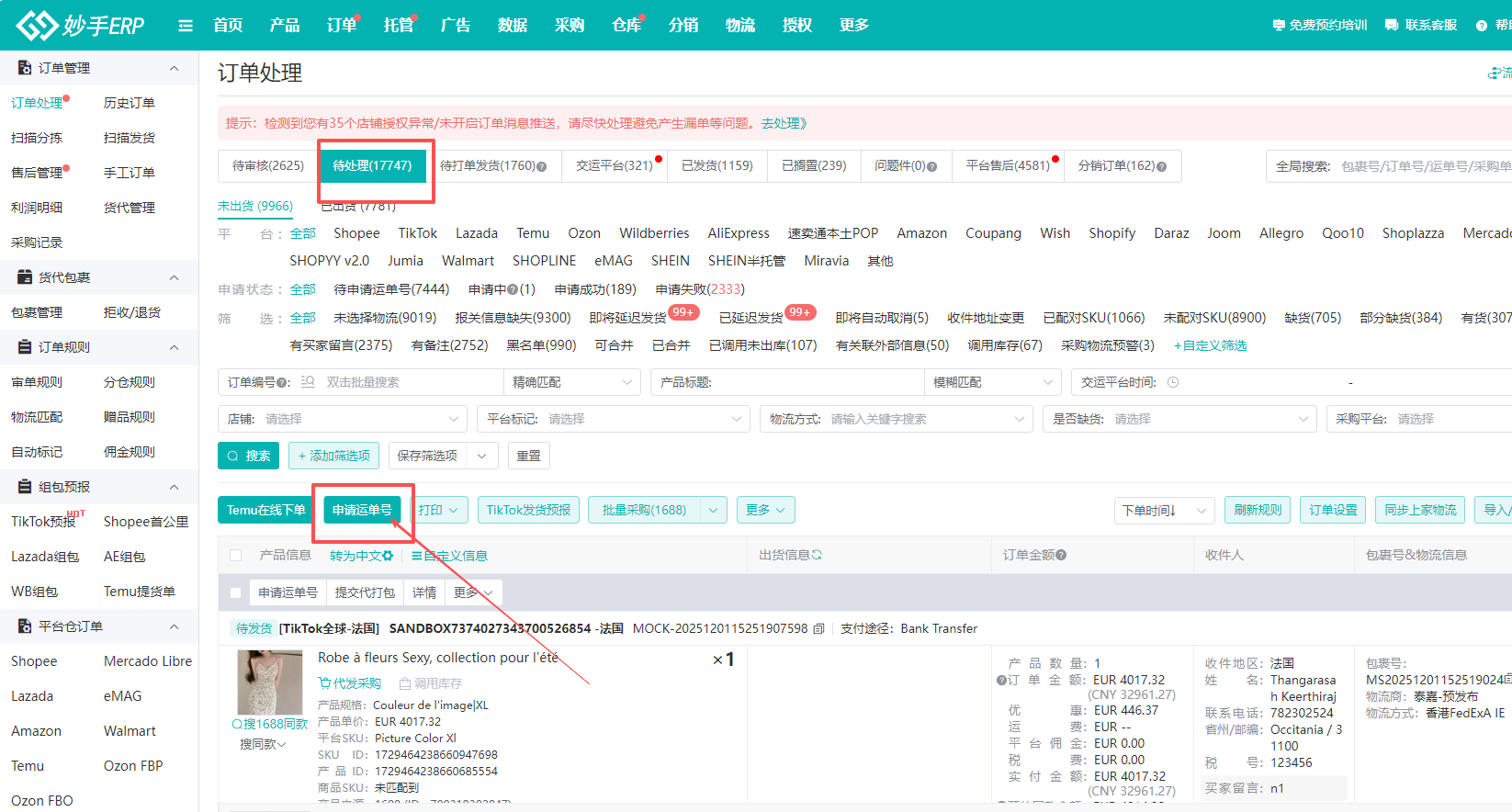Collapse the 订单管理 sidebar section
Image resolution: width=1512 pixels, height=812 pixels.
[174, 68]
